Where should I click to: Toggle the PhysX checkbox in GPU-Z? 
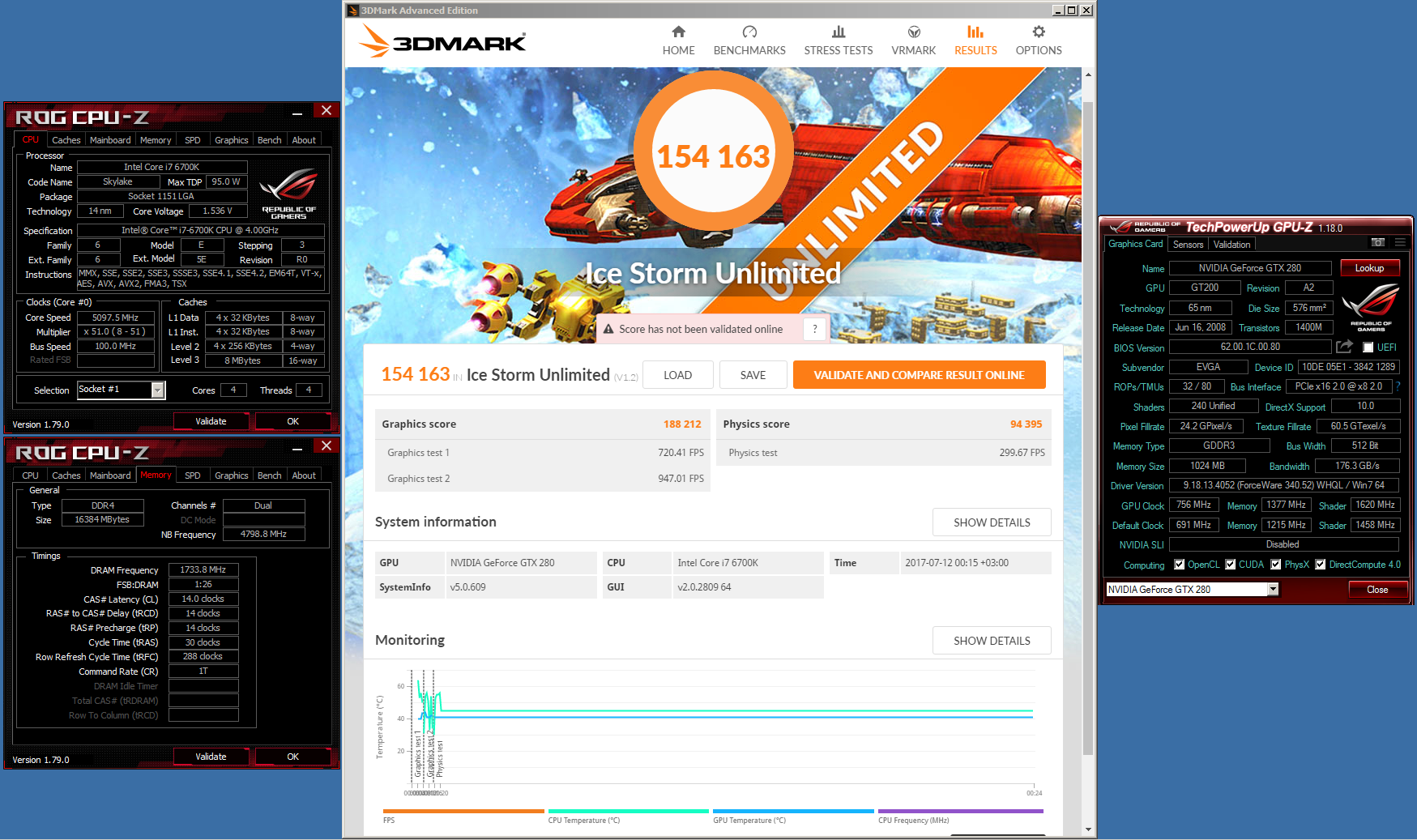1276,565
